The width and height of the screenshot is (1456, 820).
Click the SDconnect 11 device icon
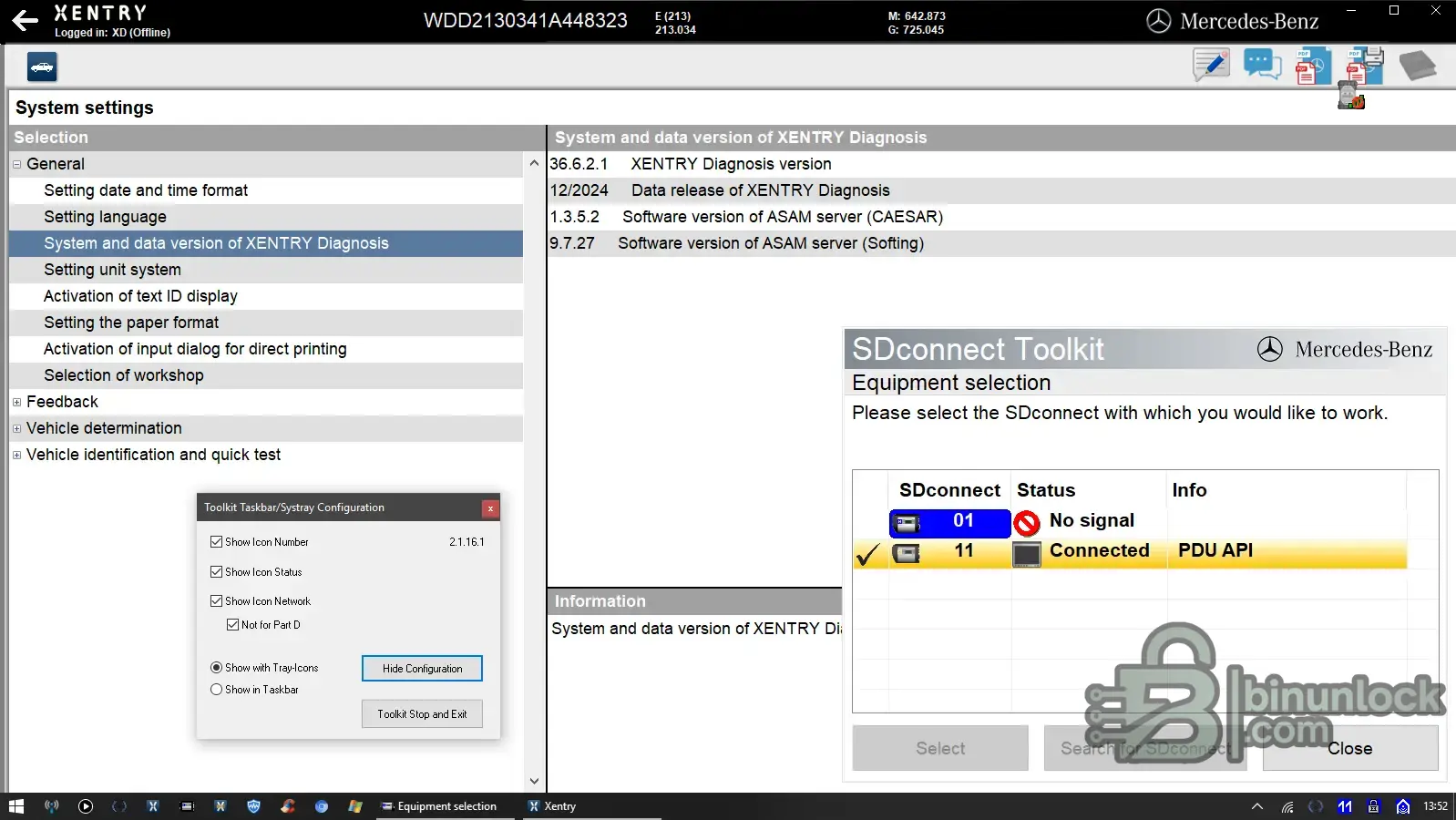(907, 553)
